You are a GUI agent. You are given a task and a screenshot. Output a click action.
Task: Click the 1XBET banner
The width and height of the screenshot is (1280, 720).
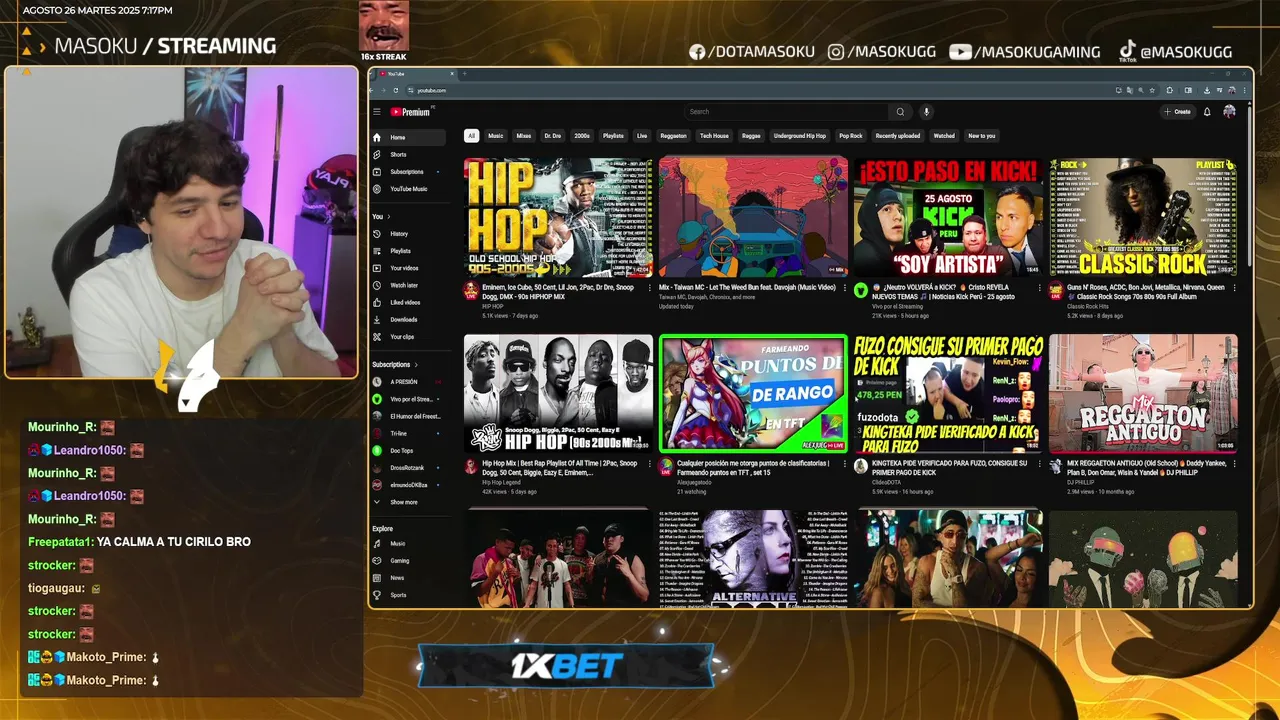click(x=567, y=666)
